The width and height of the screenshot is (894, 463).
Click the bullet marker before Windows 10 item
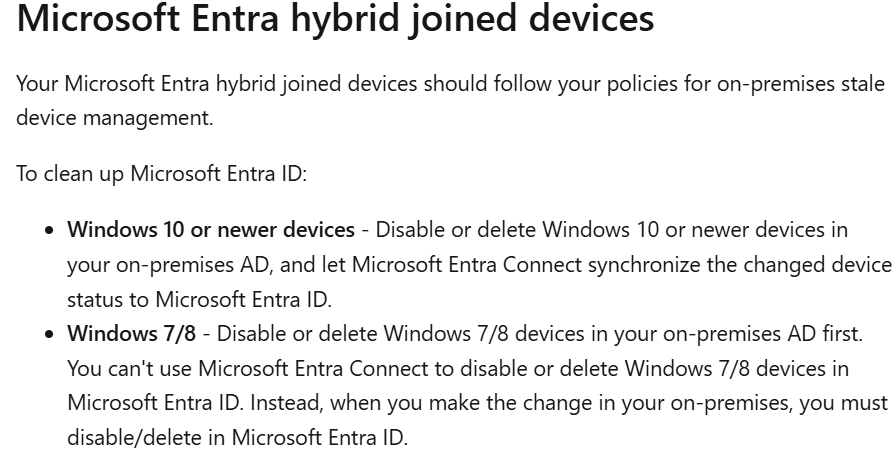[x=51, y=231]
